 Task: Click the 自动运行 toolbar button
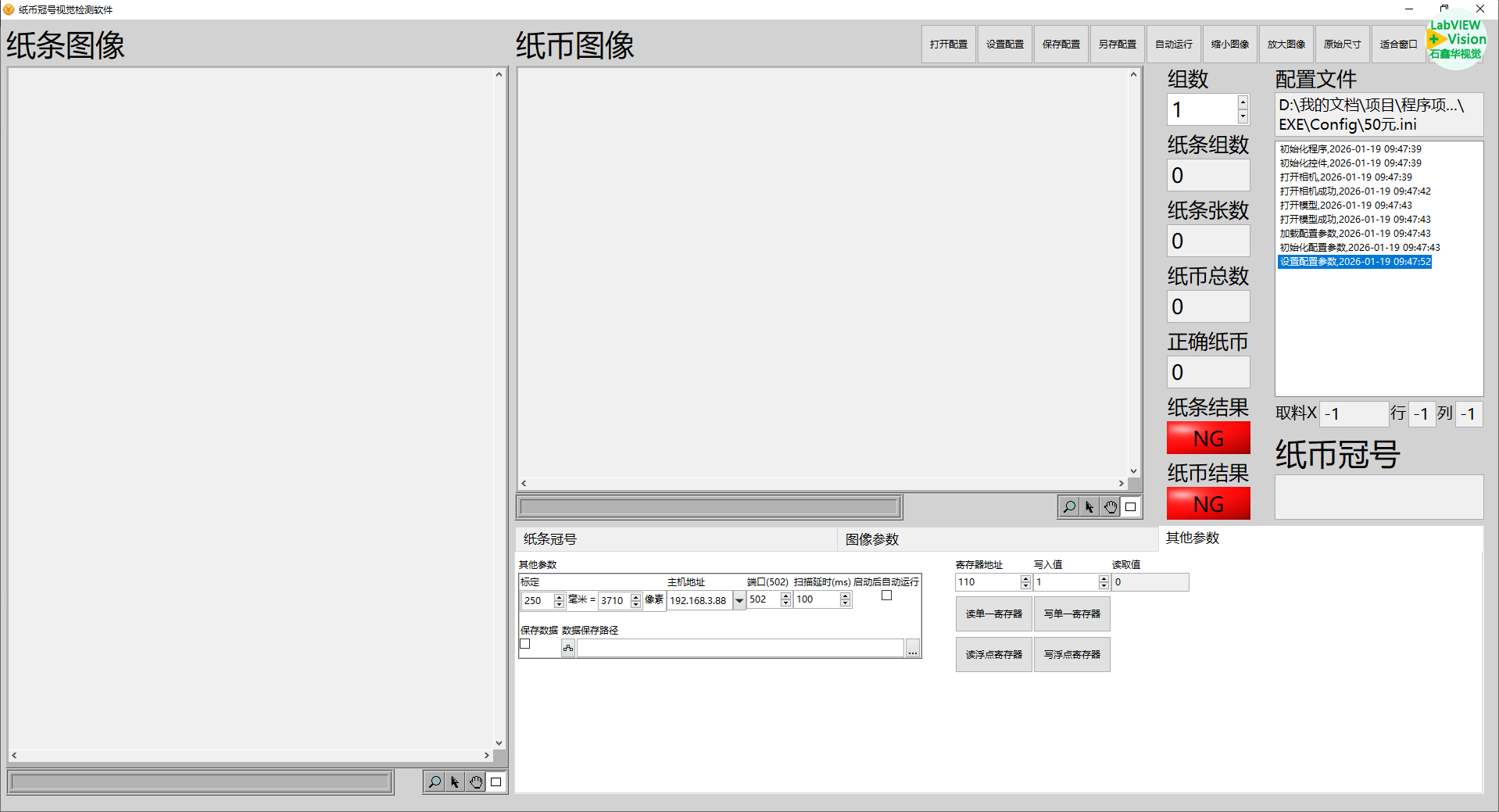(1173, 45)
